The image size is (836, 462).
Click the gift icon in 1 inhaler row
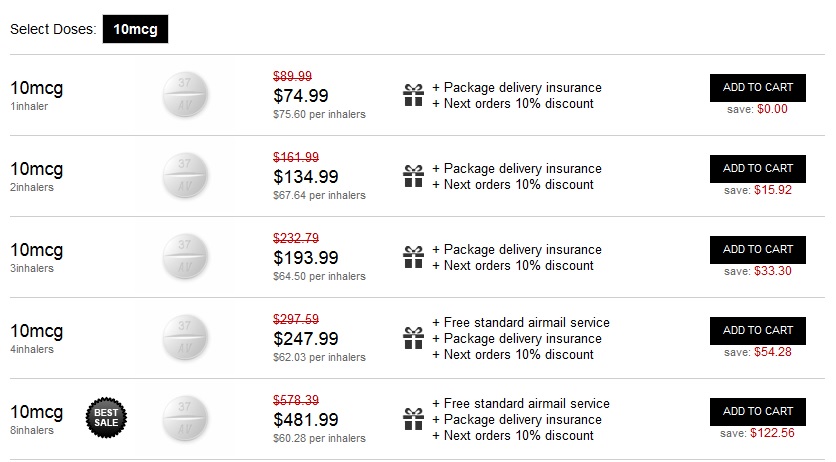pyautogui.click(x=413, y=95)
